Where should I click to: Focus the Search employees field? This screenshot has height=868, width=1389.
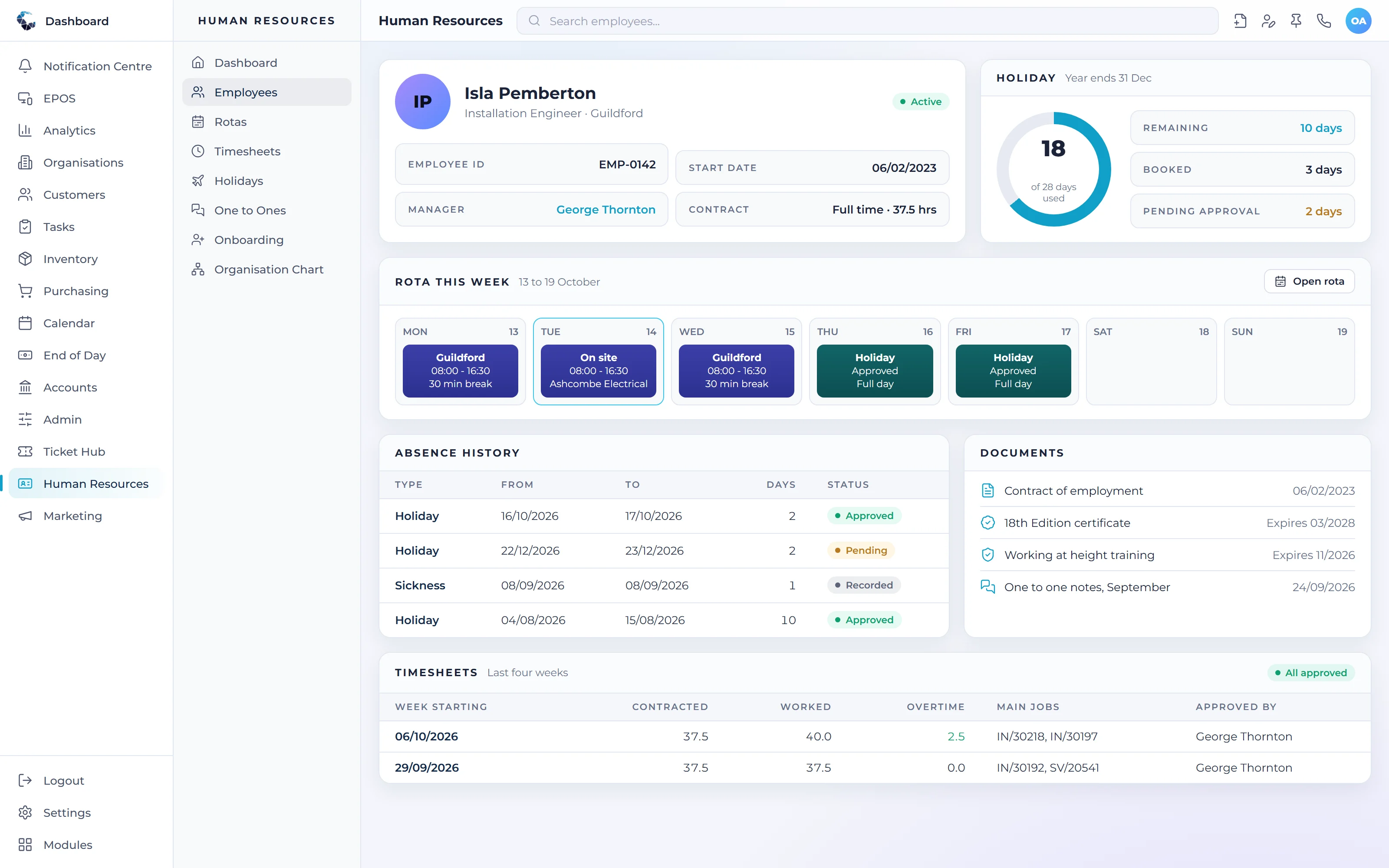(x=867, y=21)
